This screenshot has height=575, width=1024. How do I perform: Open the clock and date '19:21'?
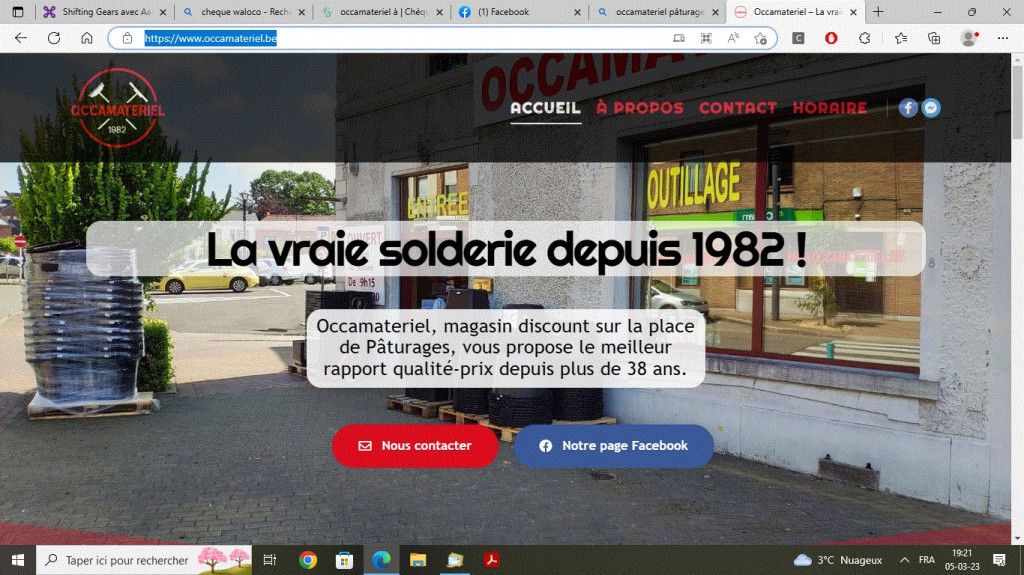962,560
